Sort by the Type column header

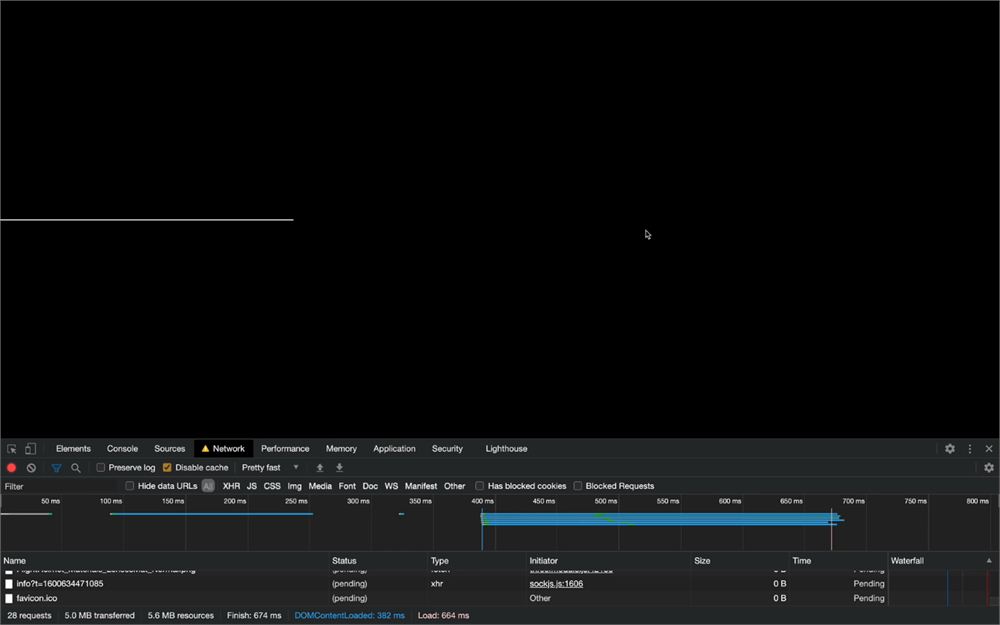coord(477,561)
